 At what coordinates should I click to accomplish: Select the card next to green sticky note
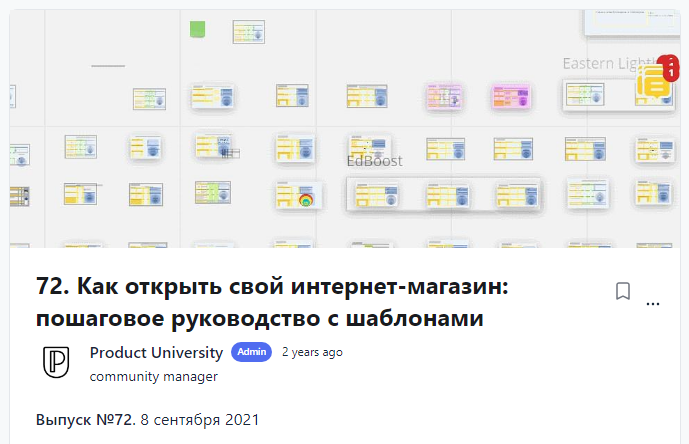click(249, 33)
